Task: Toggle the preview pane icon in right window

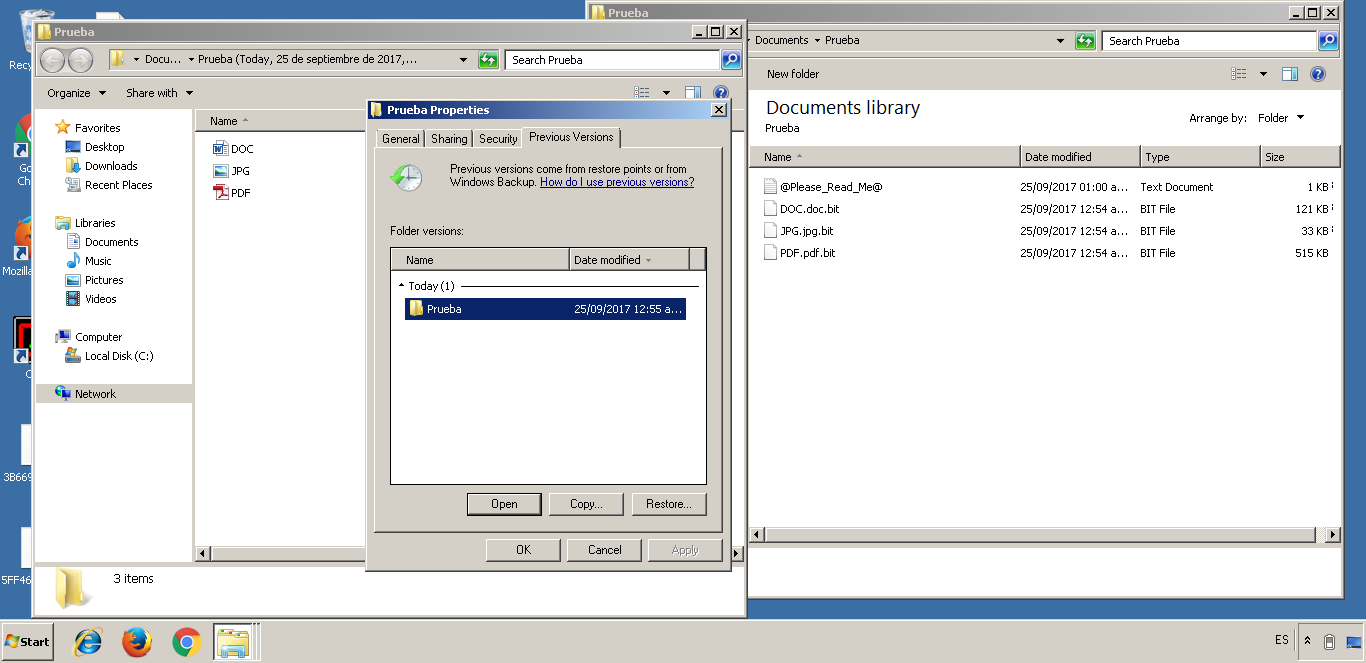Action: [x=1289, y=74]
